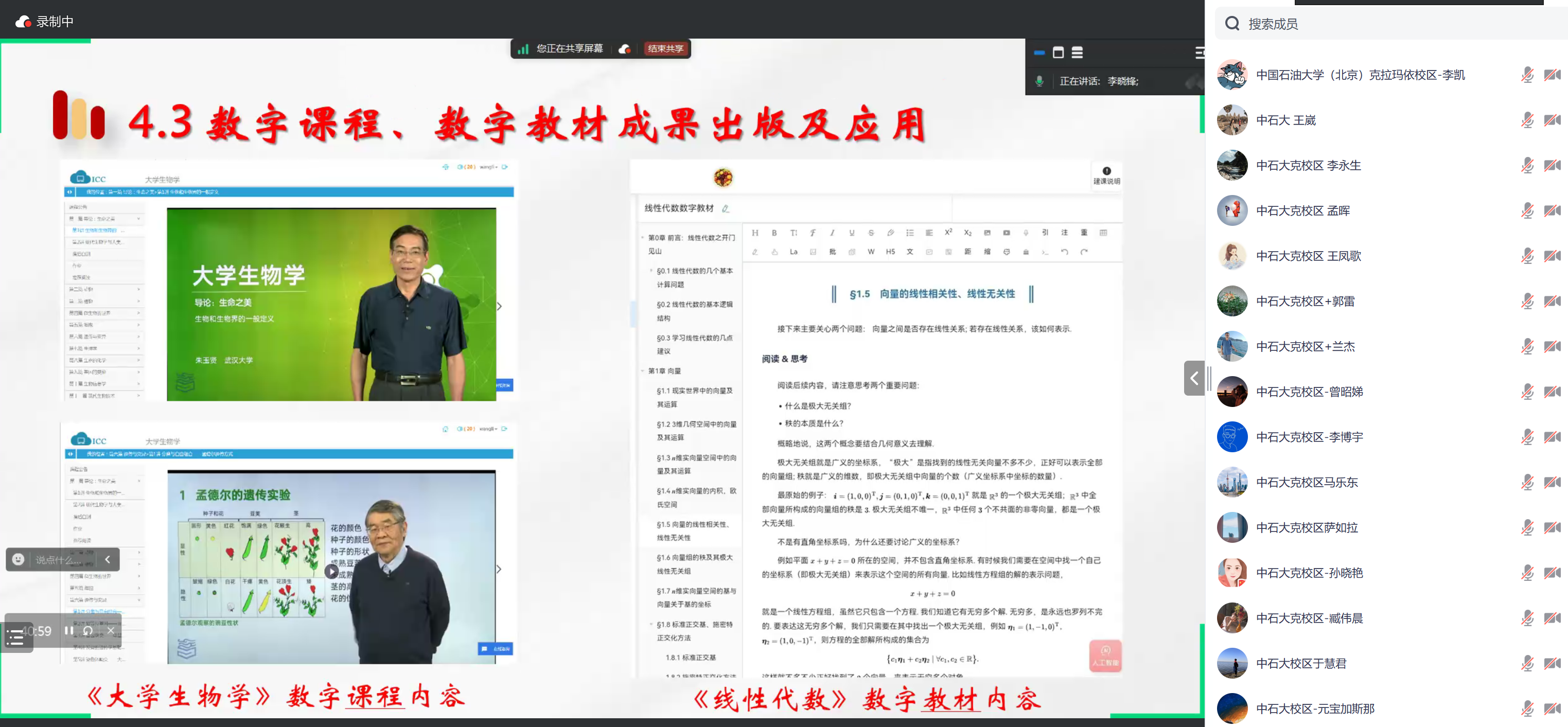The height and width of the screenshot is (727, 1568).
Task: Select member 中石大克校区-李博宇 in the list
Action: 1309,437
